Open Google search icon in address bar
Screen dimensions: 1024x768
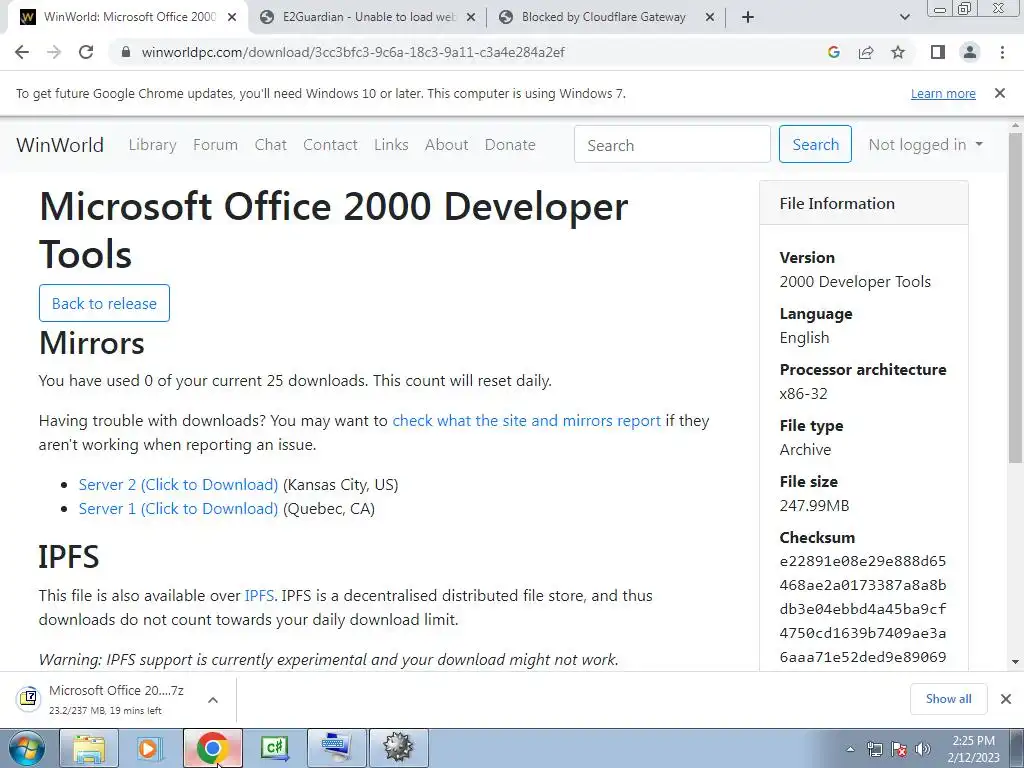point(833,52)
